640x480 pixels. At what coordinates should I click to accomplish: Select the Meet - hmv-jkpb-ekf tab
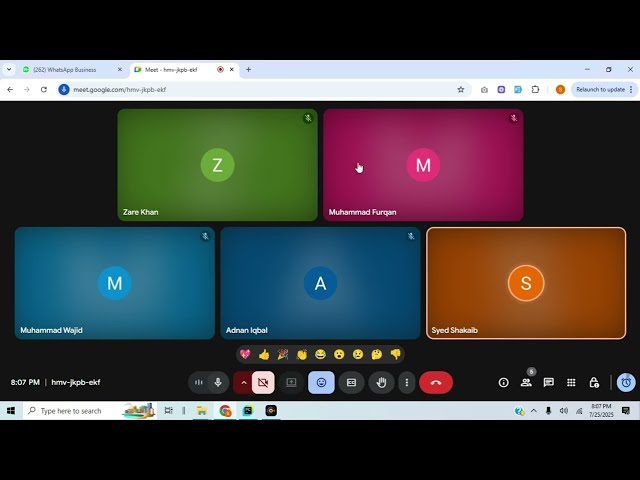point(175,70)
